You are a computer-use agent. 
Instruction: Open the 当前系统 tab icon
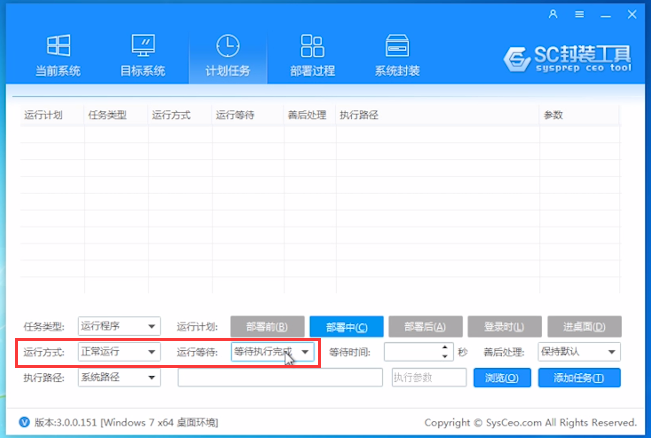point(58,45)
